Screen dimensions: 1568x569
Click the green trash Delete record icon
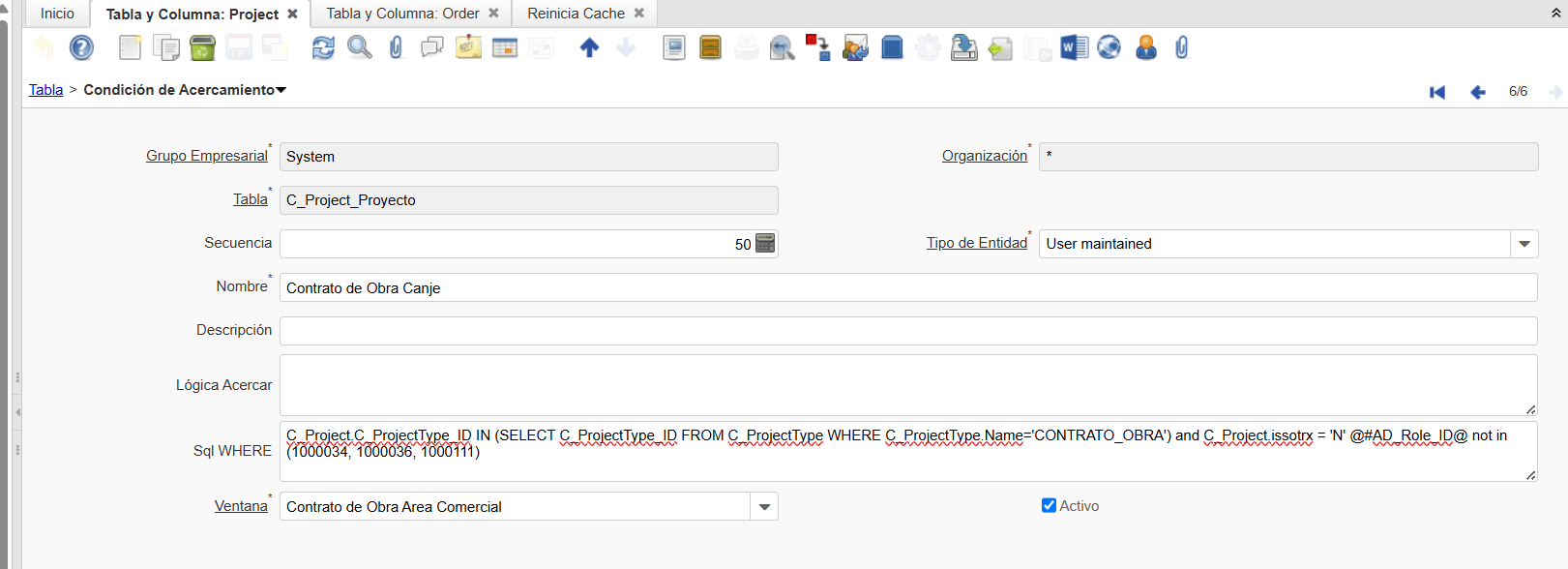[202, 47]
